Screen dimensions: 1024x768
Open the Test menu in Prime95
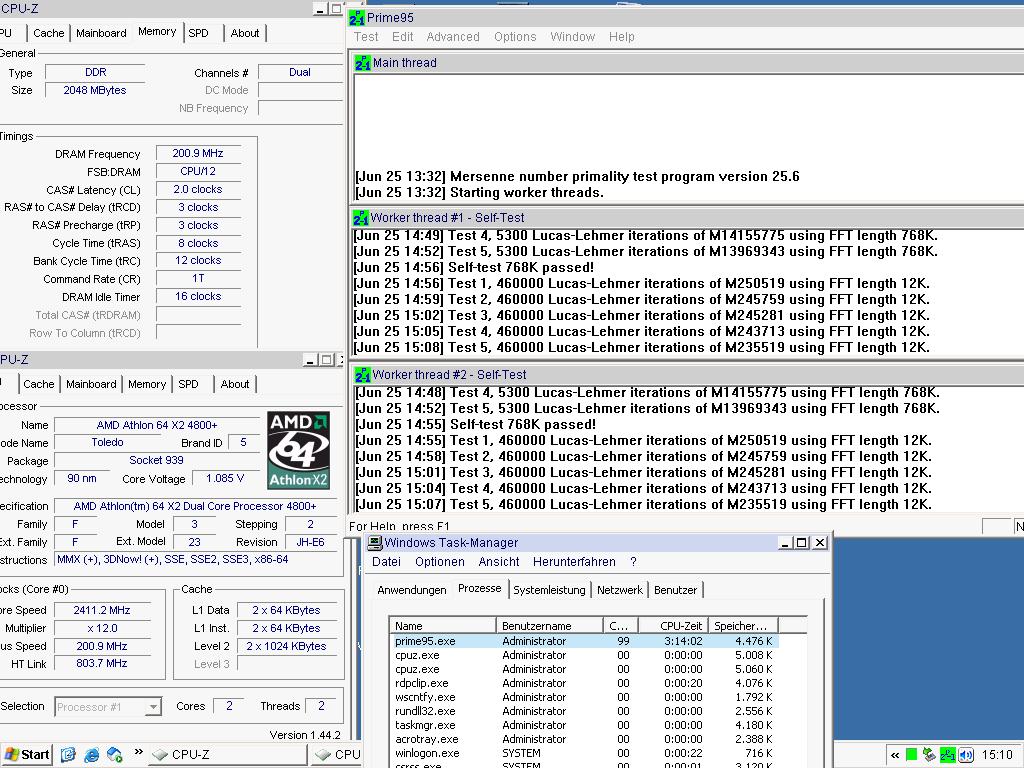click(366, 37)
